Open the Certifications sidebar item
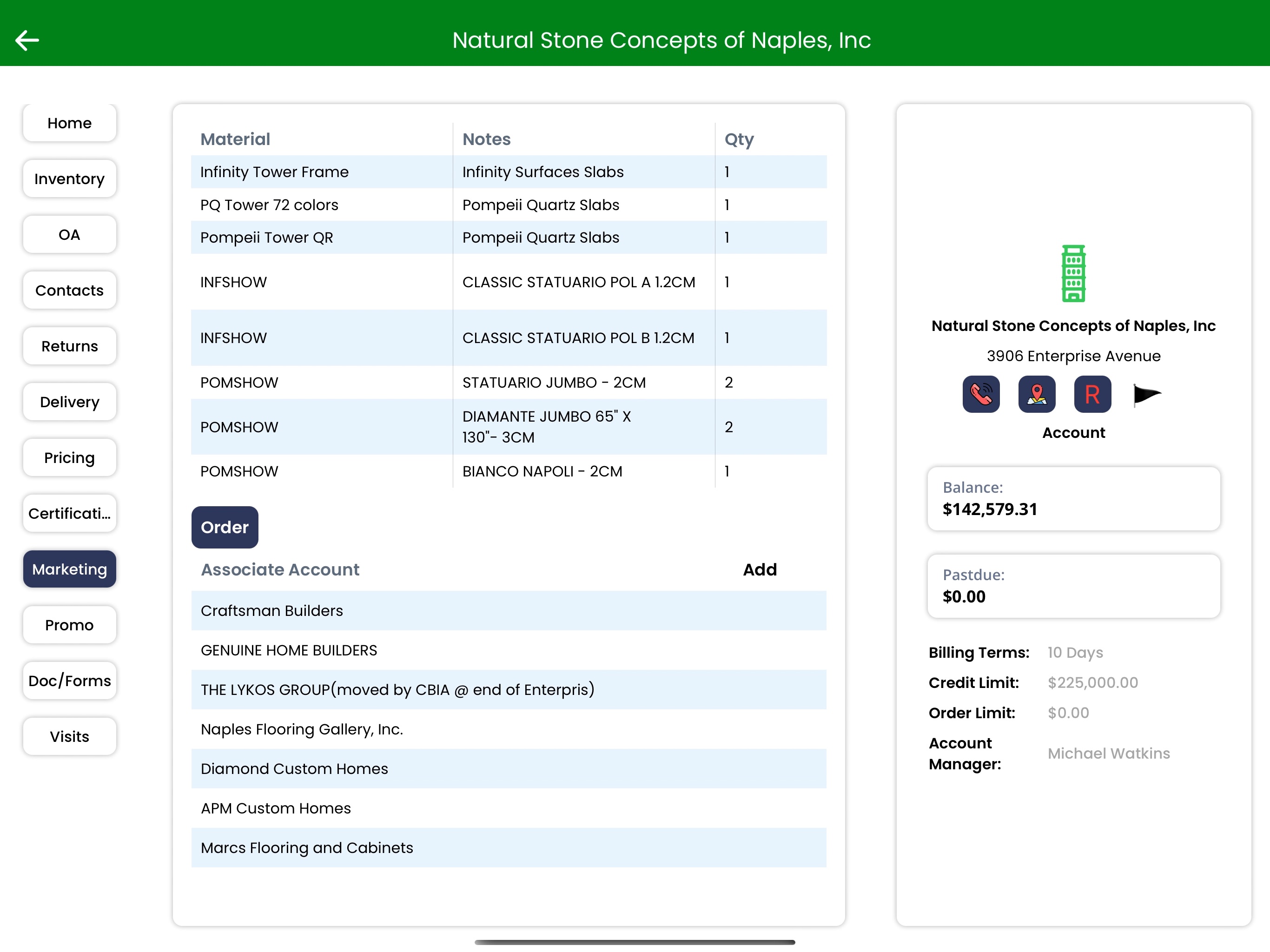Image resolution: width=1270 pixels, height=952 pixels. point(69,513)
